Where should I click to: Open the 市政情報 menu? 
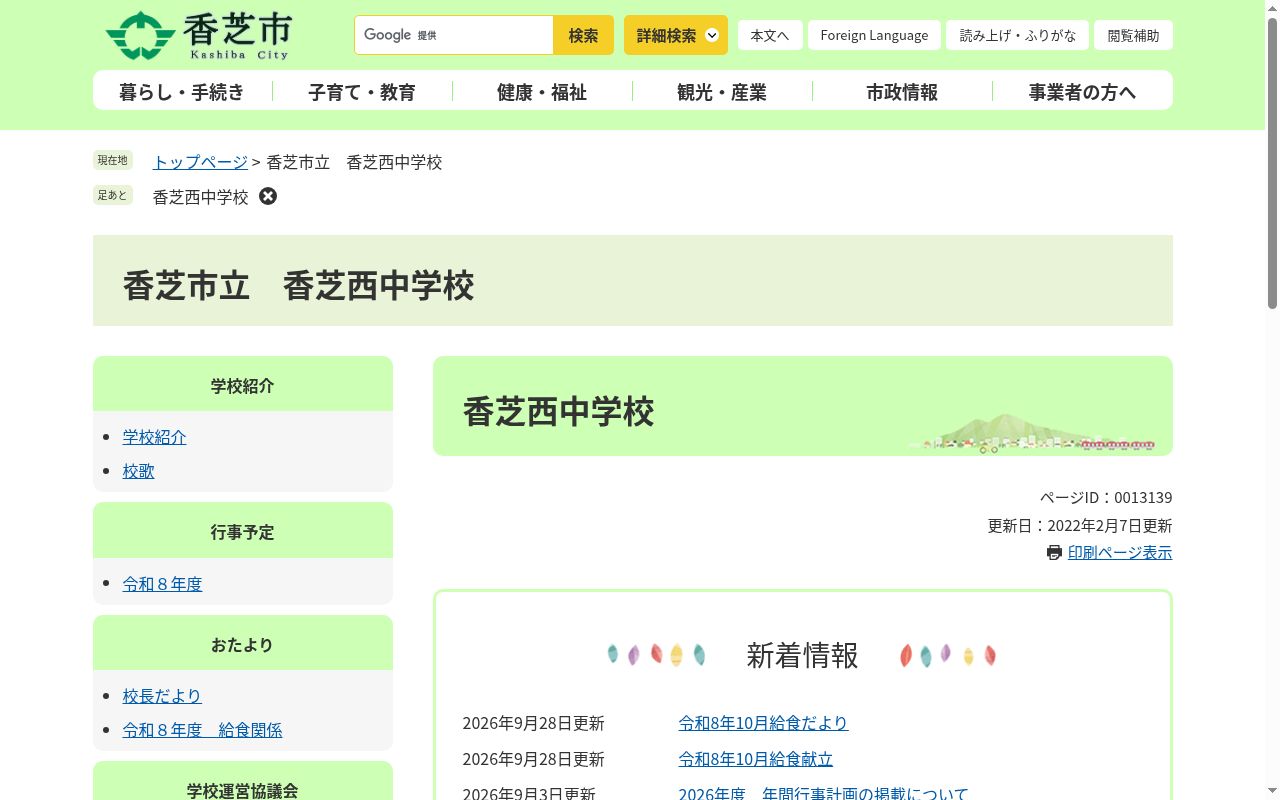pos(902,92)
